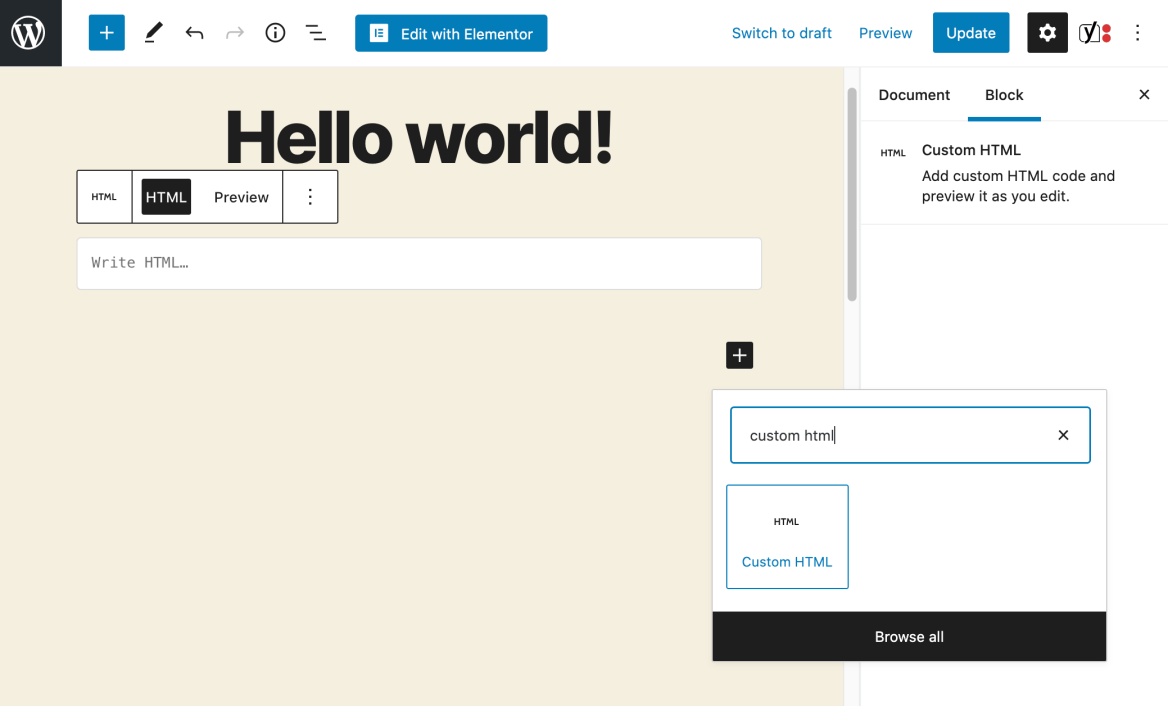The height and width of the screenshot is (706, 1168).
Task: Open the block list view outline
Action: point(316,33)
